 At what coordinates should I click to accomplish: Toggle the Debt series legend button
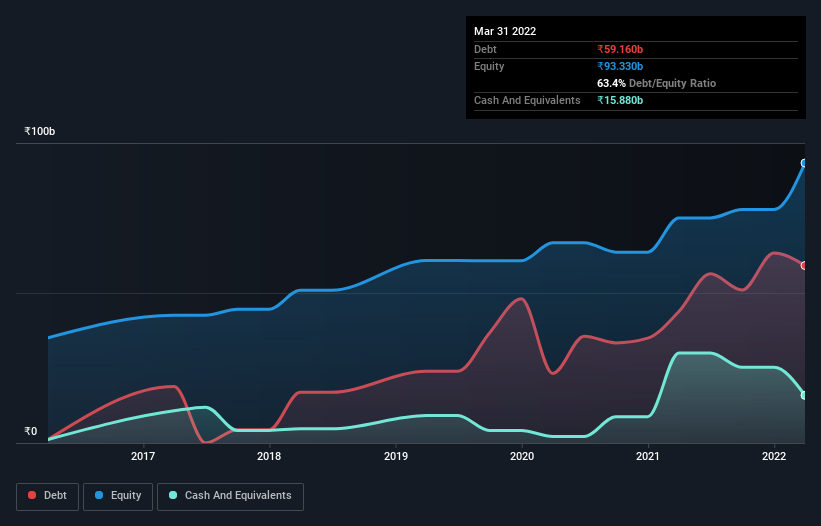point(48,496)
